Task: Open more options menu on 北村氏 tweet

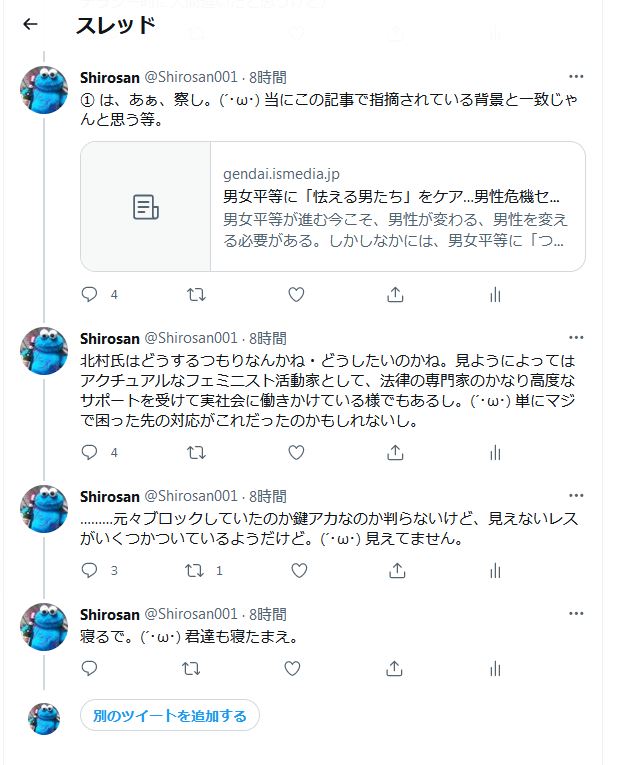Action: pos(576,337)
